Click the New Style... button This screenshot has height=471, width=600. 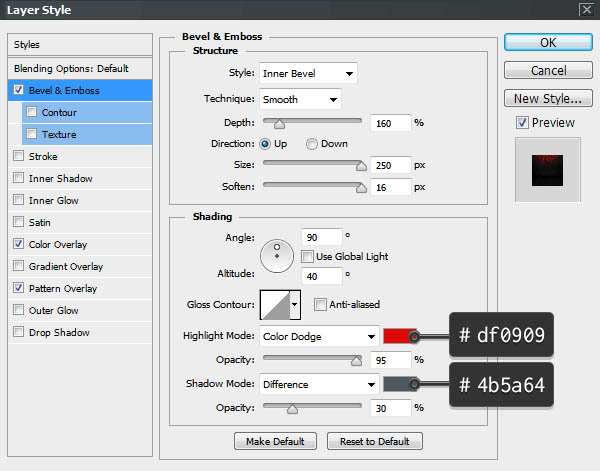[547, 99]
